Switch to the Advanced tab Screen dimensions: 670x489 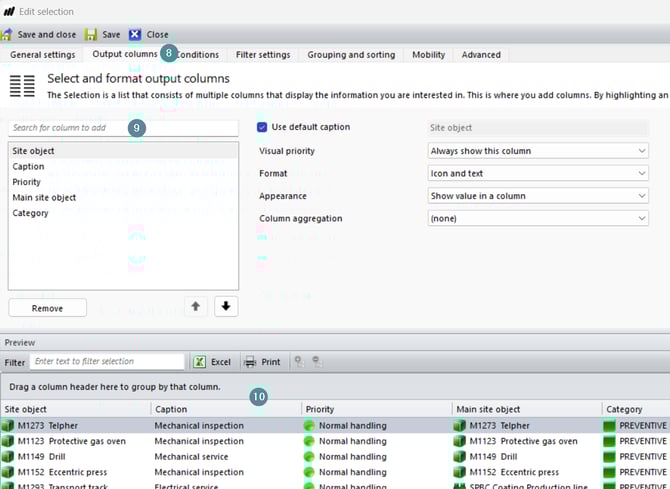tap(481, 55)
